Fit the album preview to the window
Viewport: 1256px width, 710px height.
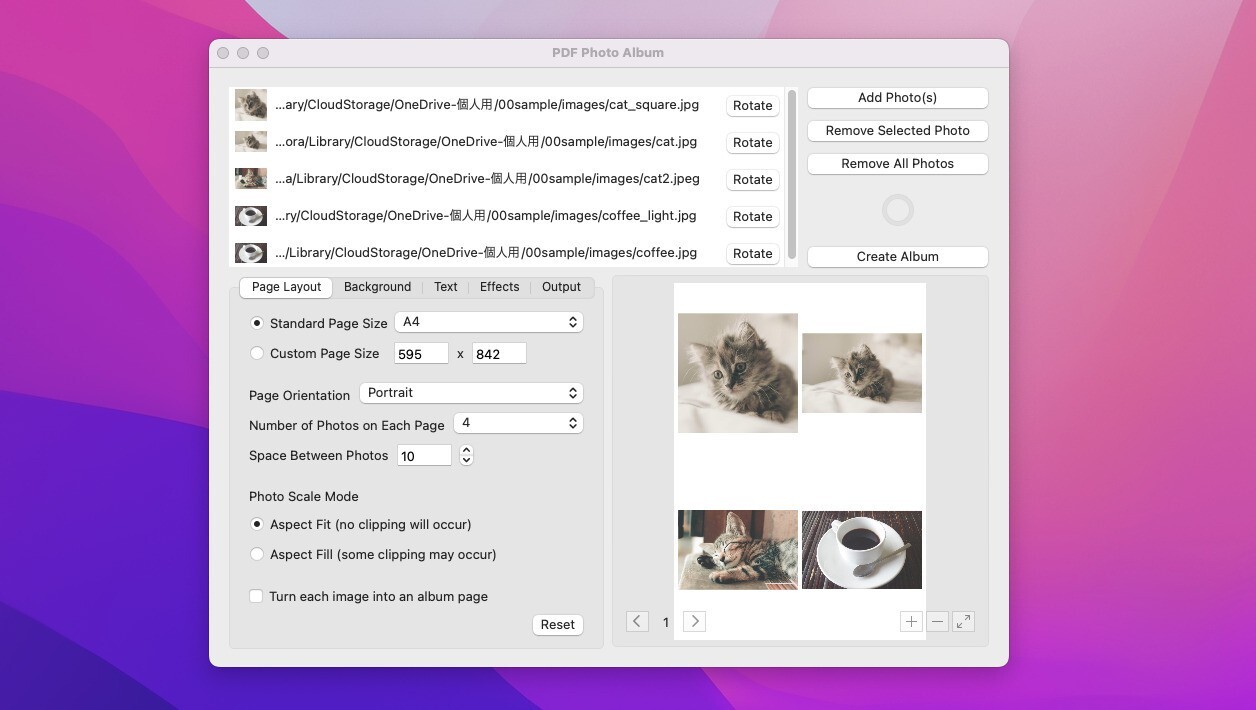coord(963,621)
